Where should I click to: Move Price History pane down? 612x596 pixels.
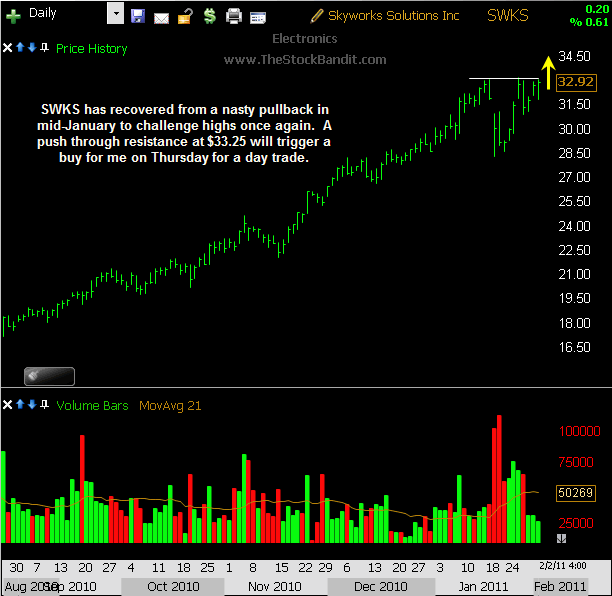click(32, 48)
